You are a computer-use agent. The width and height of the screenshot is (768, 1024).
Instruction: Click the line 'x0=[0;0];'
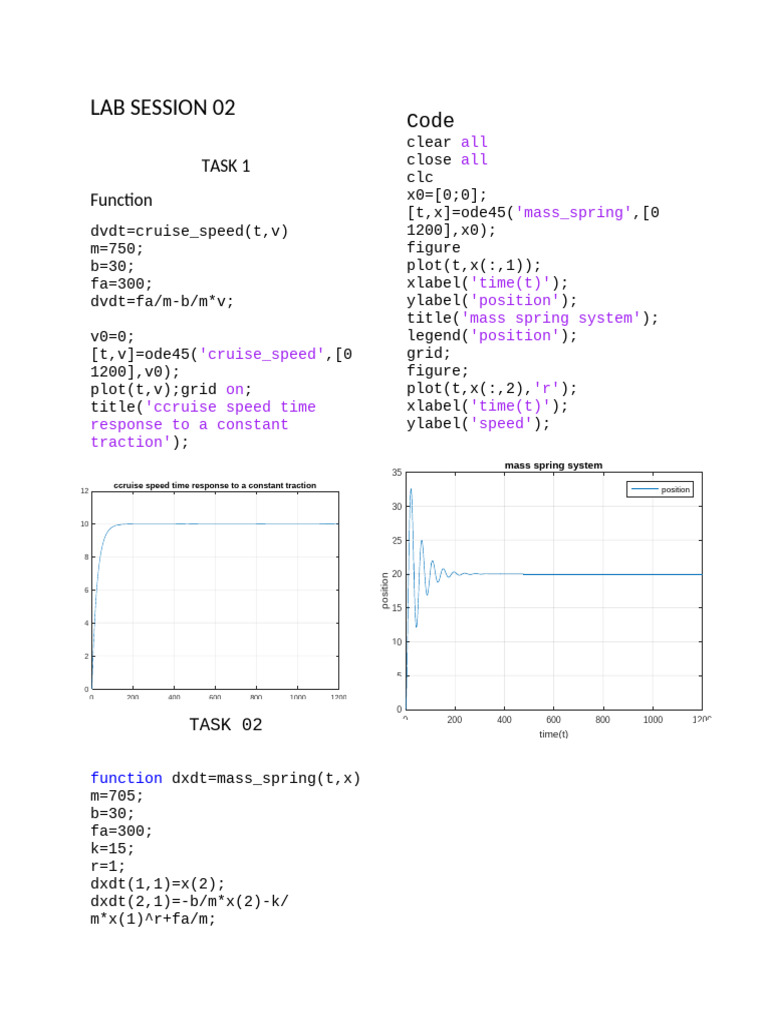point(447,195)
